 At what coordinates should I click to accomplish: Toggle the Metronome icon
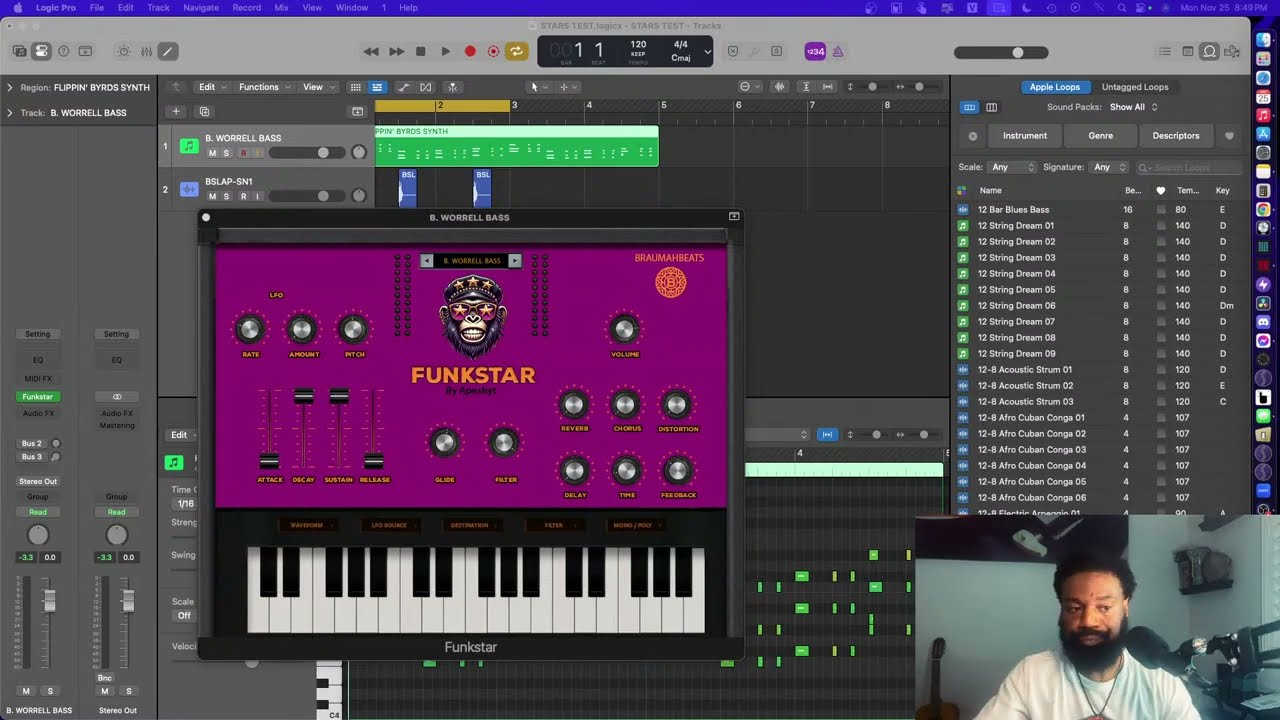(838, 51)
